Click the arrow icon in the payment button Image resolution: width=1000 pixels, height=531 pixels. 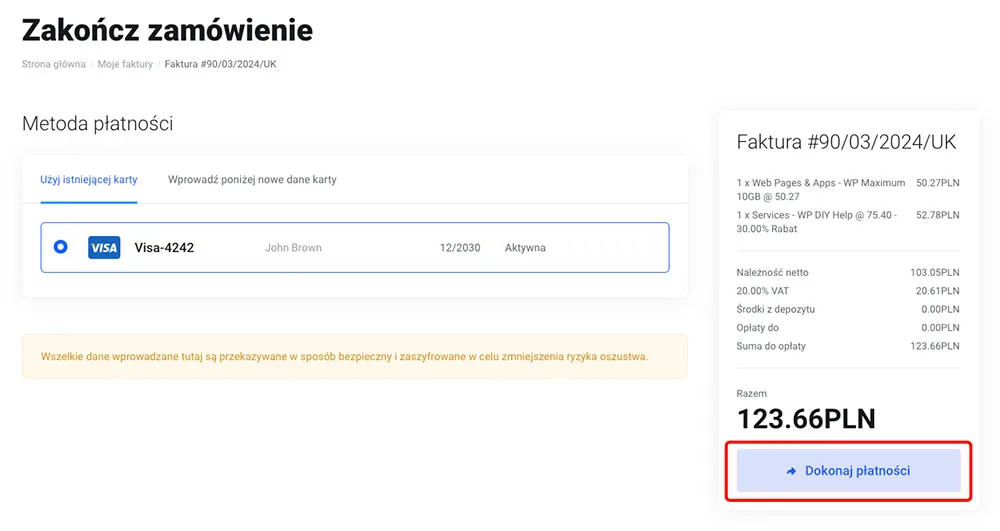(x=791, y=471)
